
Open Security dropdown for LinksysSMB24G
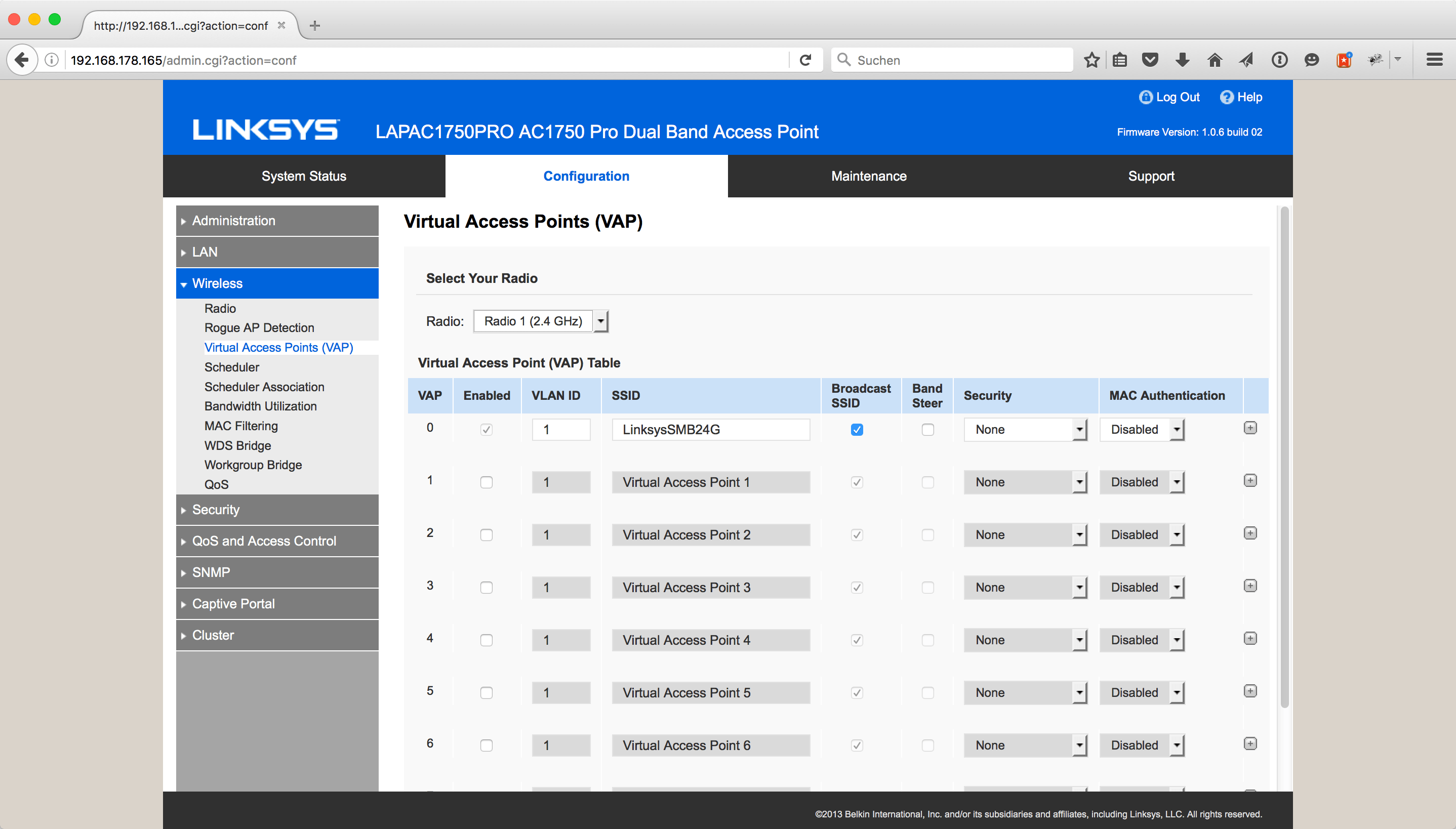pyautogui.click(x=1025, y=430)
